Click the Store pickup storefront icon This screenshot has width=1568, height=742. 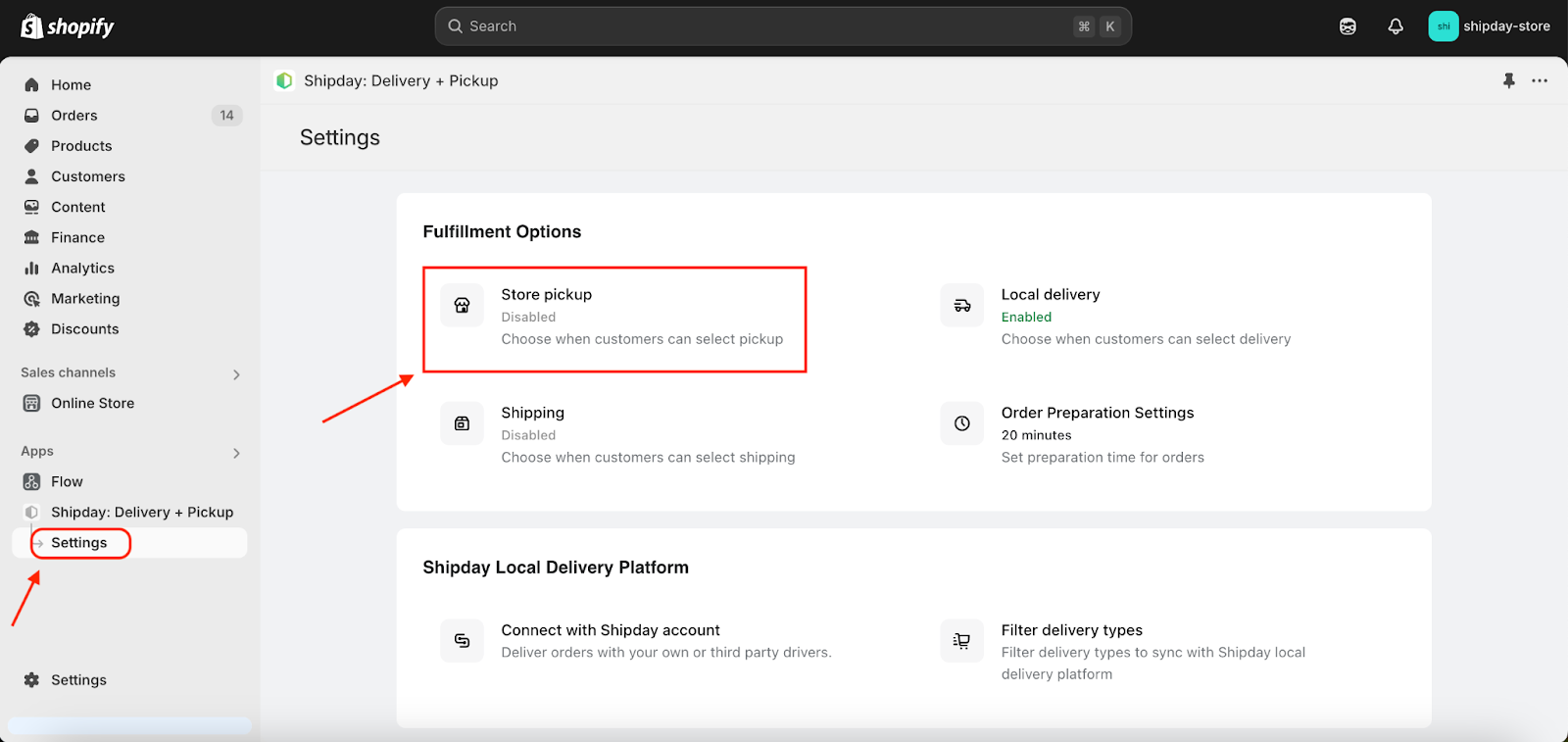coord(462,305)
